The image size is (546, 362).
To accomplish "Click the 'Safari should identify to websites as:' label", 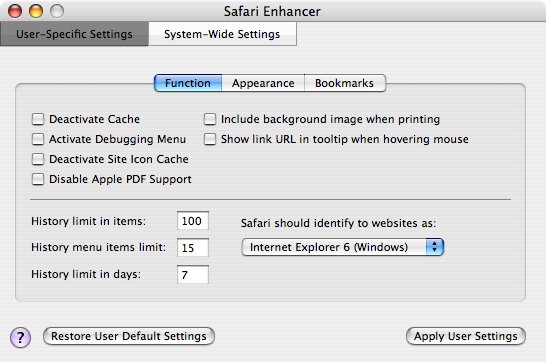I will coord(338,223).
